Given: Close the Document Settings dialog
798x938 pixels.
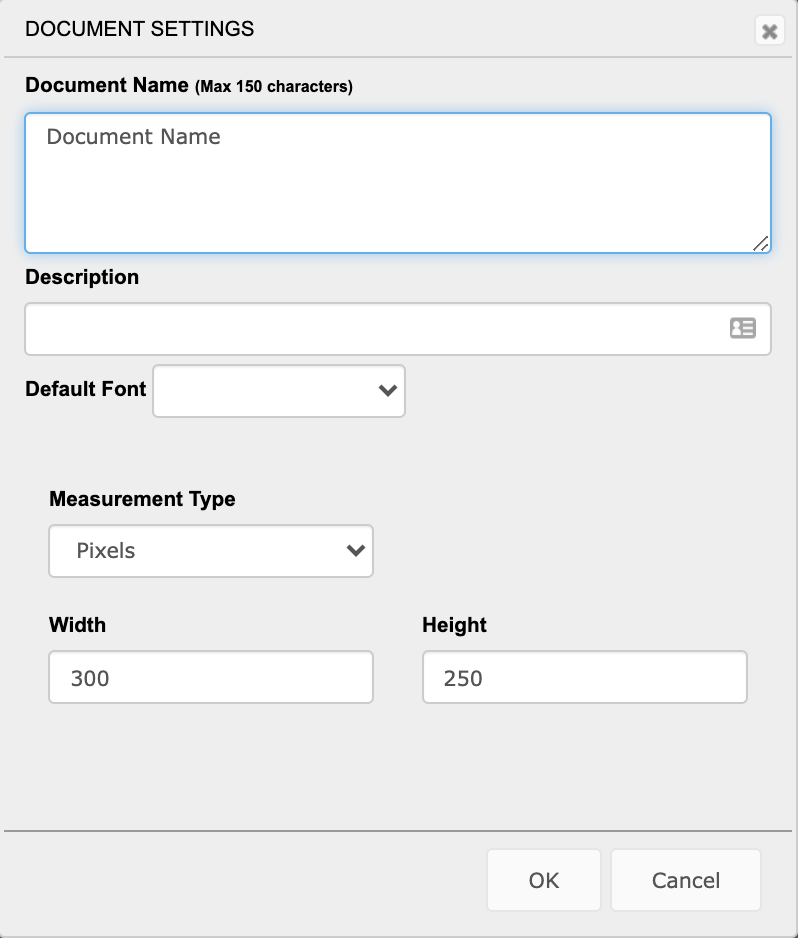Looking at the screenshot, I should click(769, 31).
